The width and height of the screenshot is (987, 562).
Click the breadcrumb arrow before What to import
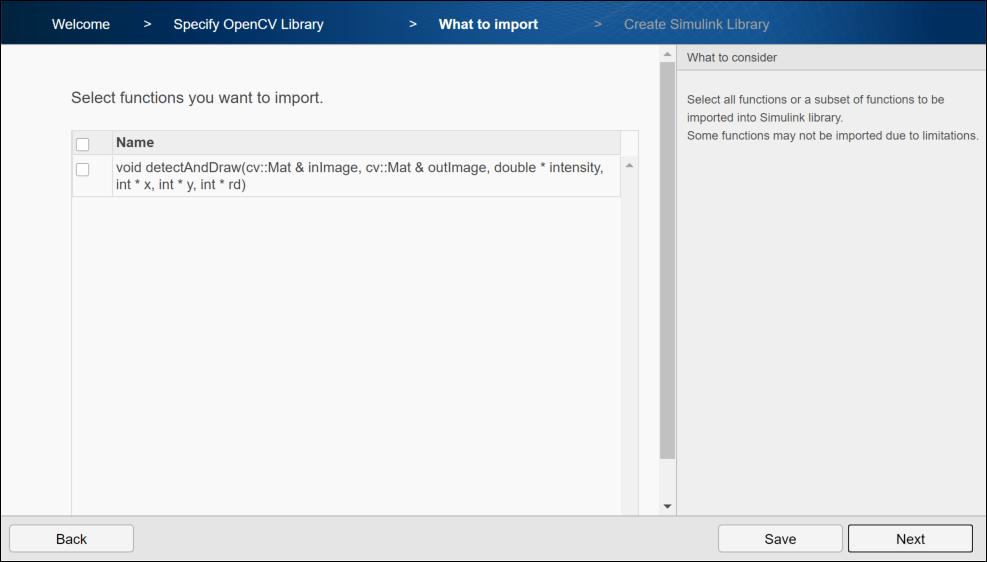point(413,24)
